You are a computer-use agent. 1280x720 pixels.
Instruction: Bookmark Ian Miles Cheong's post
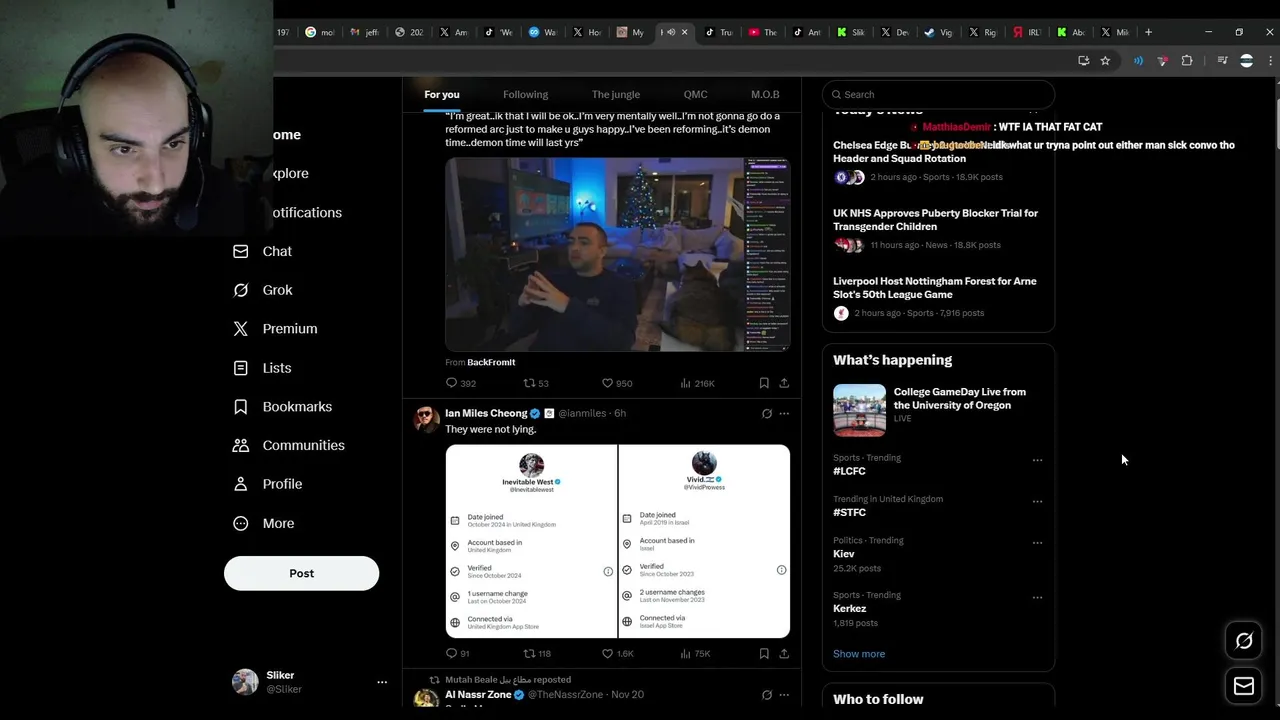click(x=764, y=653)
